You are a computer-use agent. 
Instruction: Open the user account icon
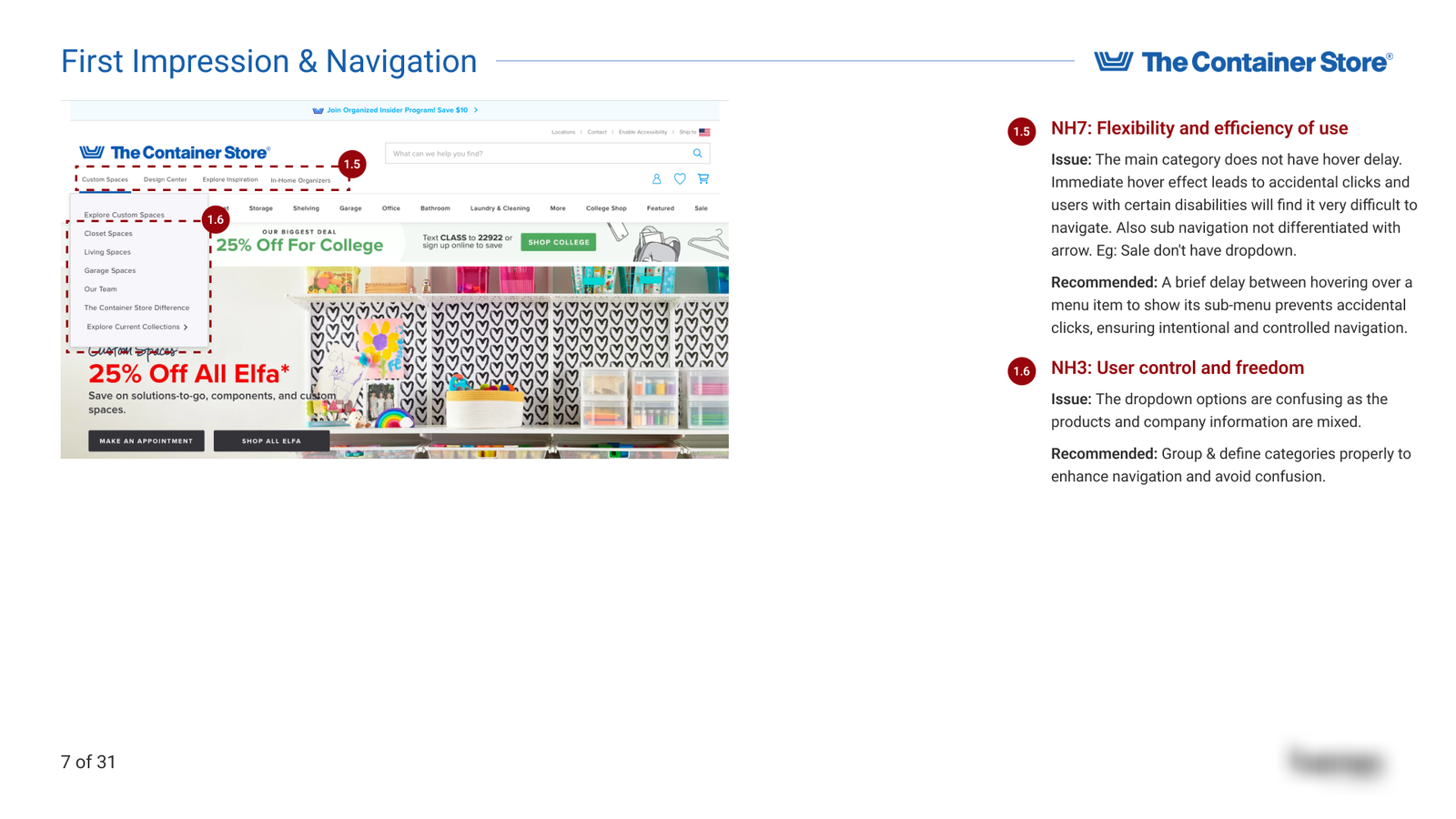pos(656,179)
